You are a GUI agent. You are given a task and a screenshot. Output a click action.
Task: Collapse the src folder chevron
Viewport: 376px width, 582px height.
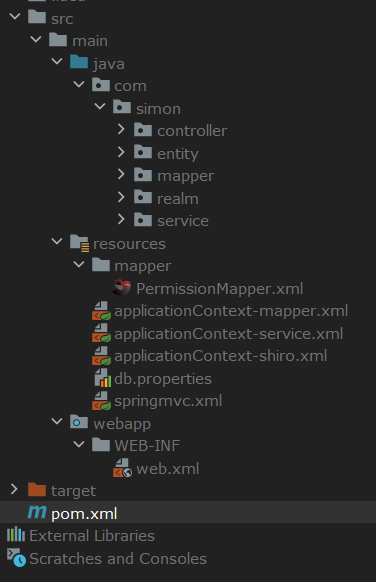coord(15,16)
